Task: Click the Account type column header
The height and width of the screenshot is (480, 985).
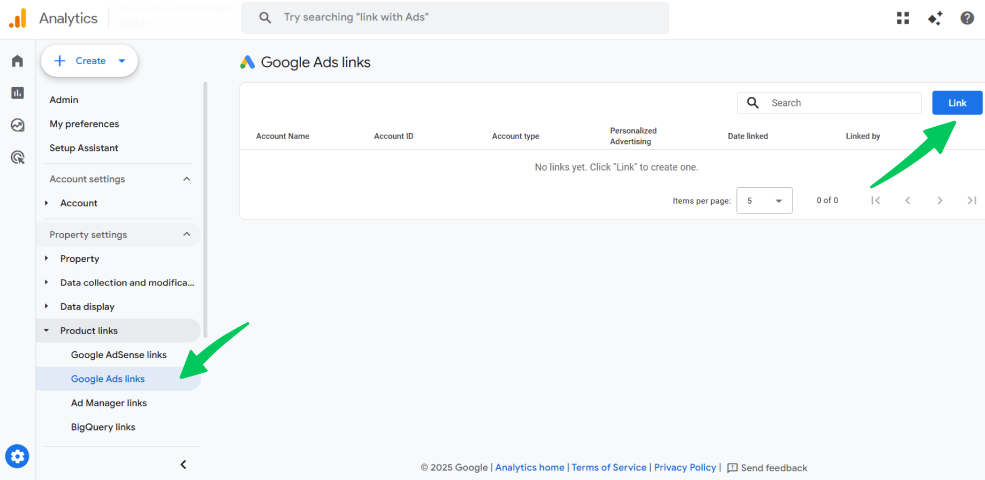Action: [515, 136]
